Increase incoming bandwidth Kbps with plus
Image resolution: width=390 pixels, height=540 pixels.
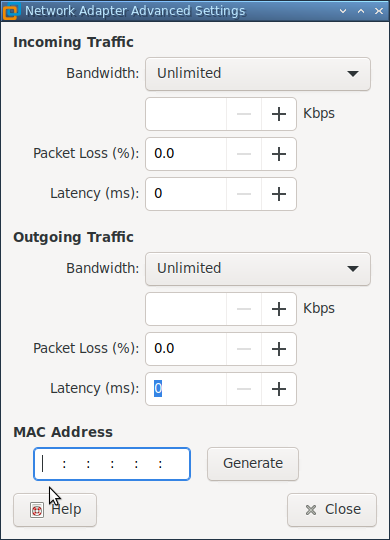pyautogui.click(x=279, y=114)
